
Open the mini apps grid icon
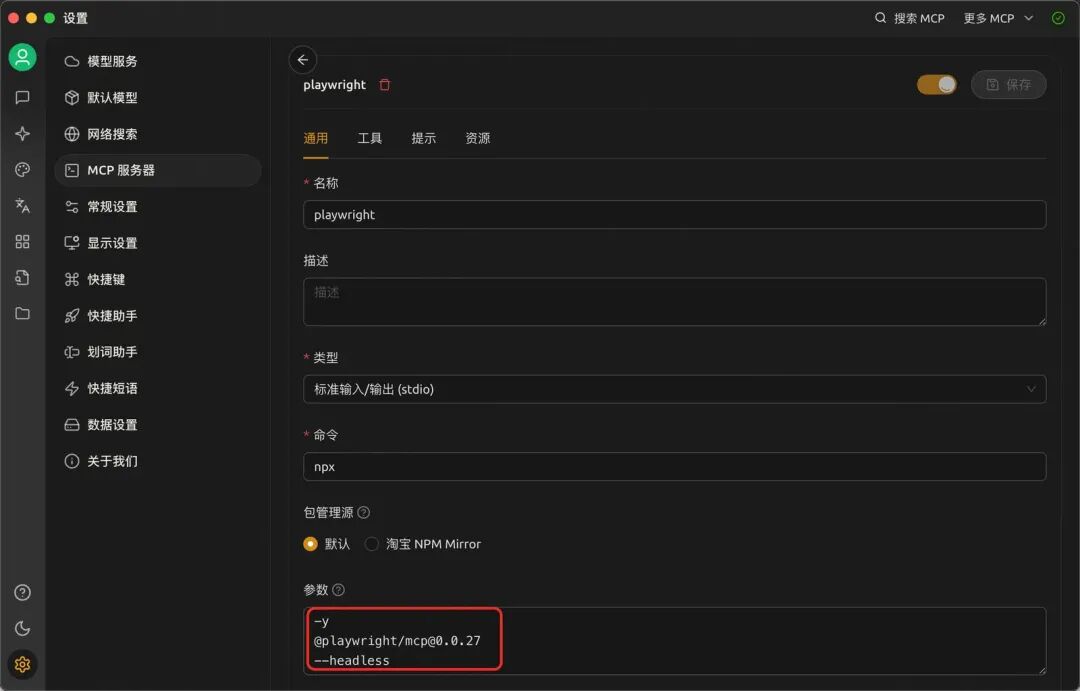[x=22, y=242]
